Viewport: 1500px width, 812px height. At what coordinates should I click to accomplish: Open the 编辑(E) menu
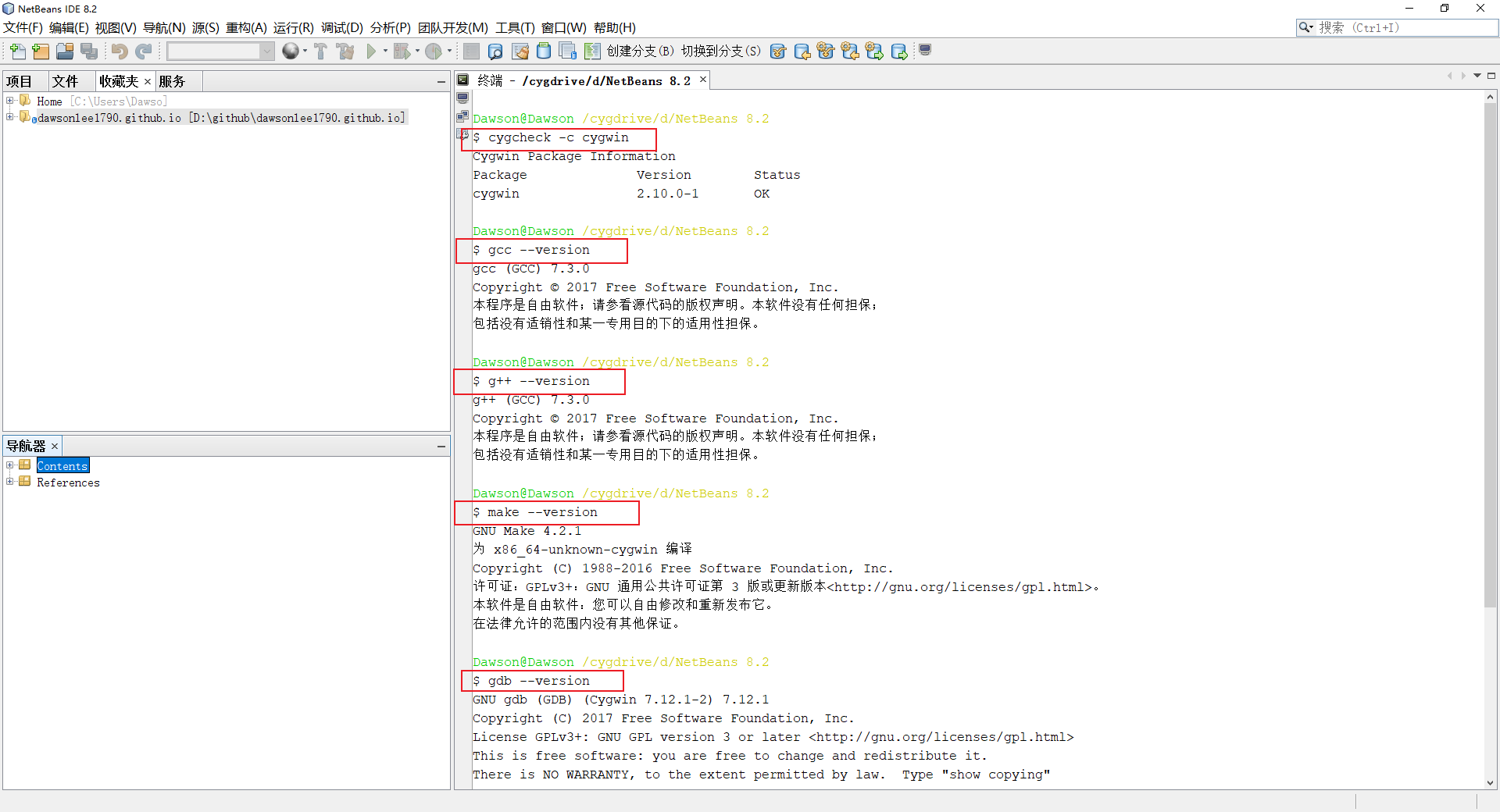69,28
